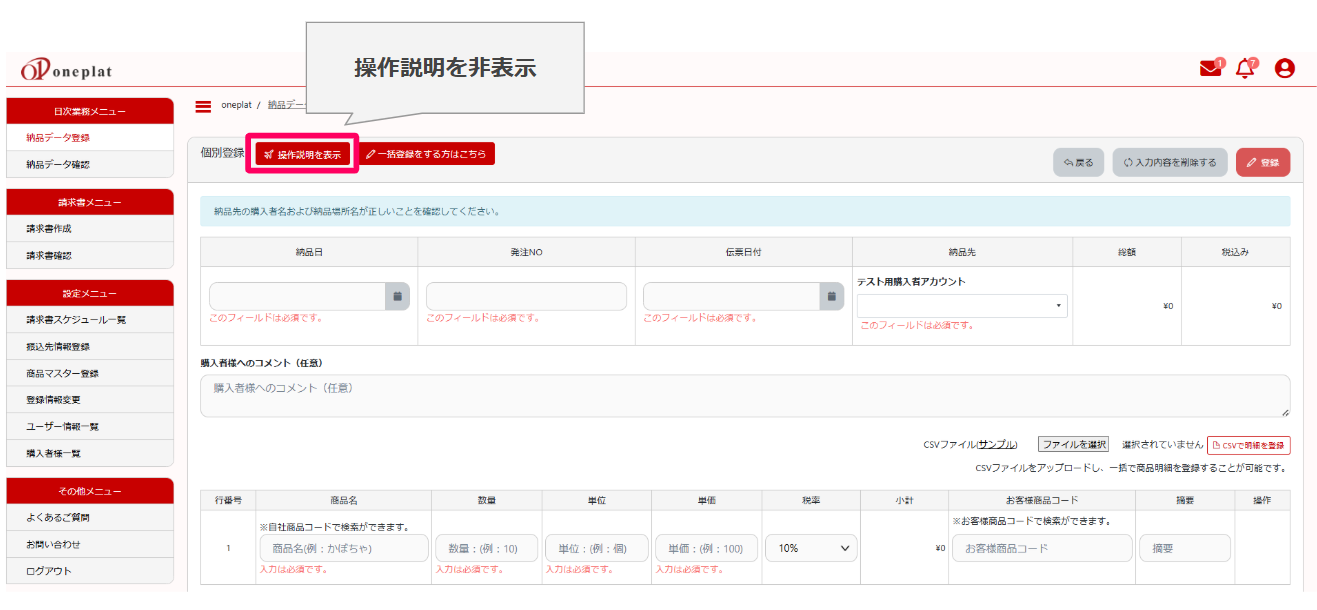Open the user account profile icon
The height and width of the screenshot is (610, 1317).
pyautogui.click(x=1285, y=69)
